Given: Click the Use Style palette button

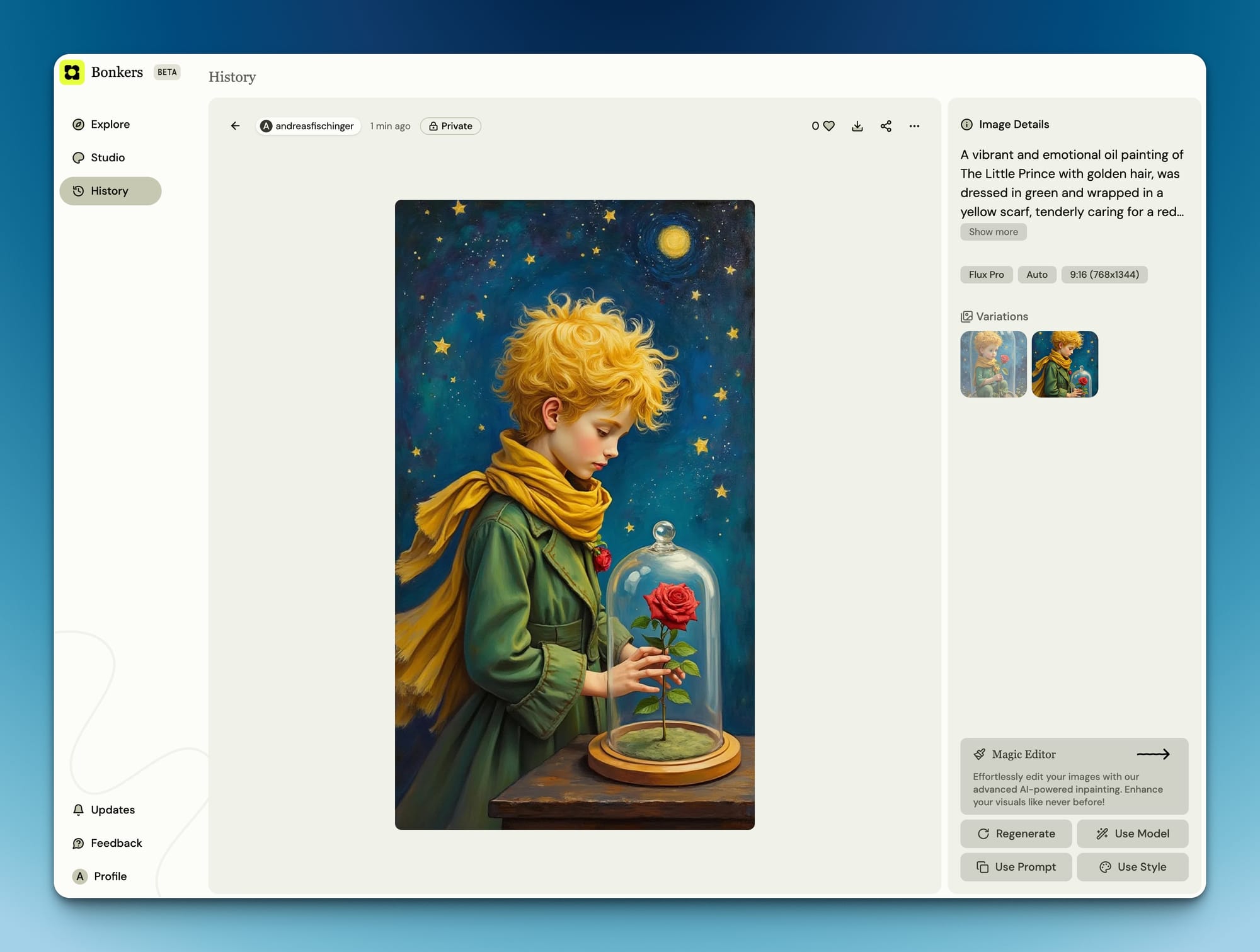Looking at the screenshot, I should click(x=1132, y=867).
